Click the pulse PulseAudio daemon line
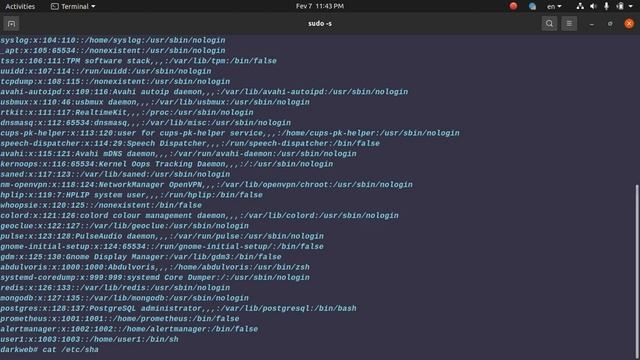640x360 pixels. pyautogui.click(x=162, y=236)
